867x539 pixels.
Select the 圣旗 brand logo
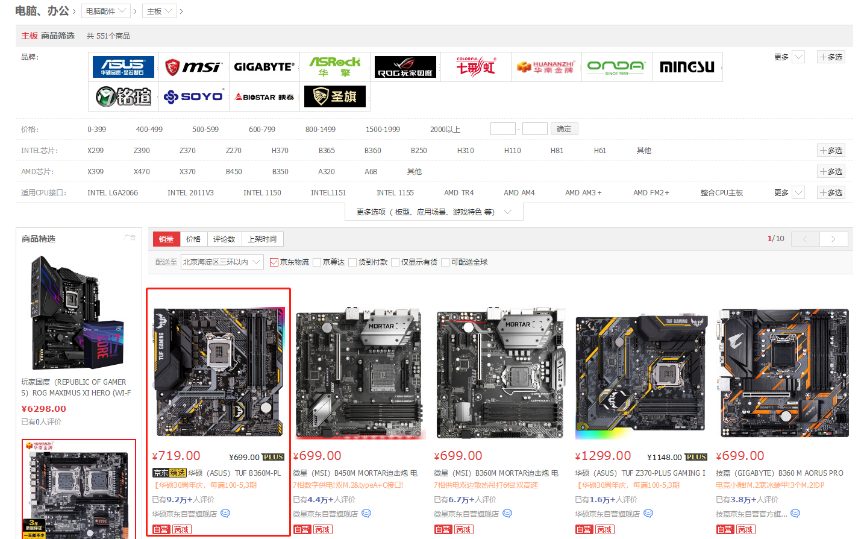click(x=335, y=97)
